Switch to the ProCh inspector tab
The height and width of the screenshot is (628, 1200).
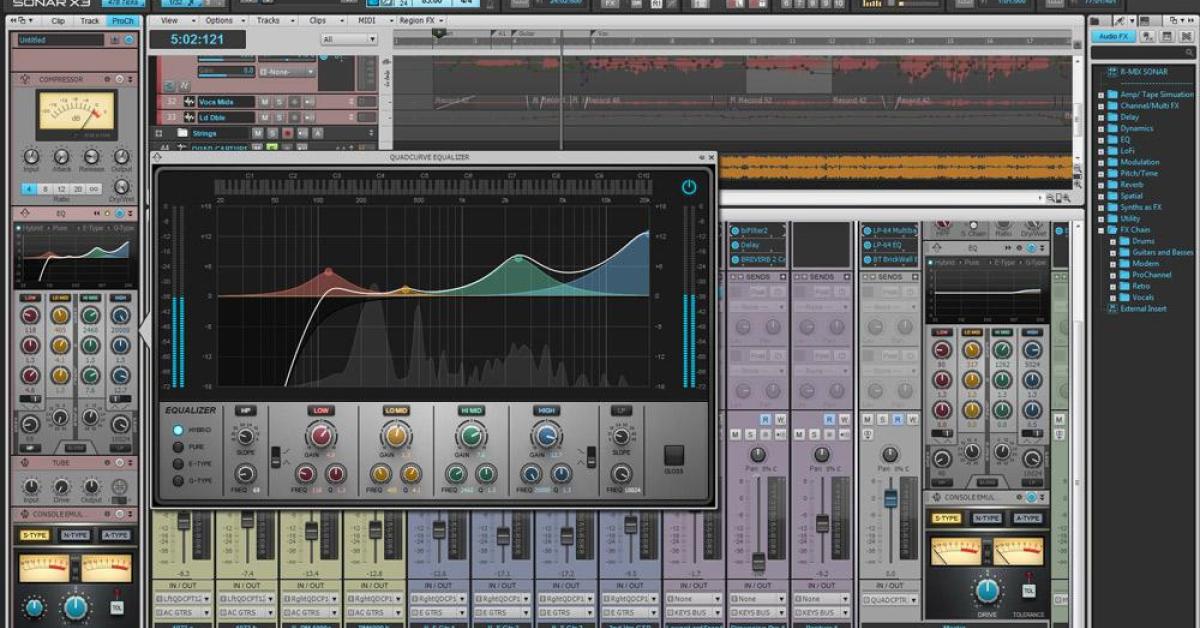coord(122,20)
